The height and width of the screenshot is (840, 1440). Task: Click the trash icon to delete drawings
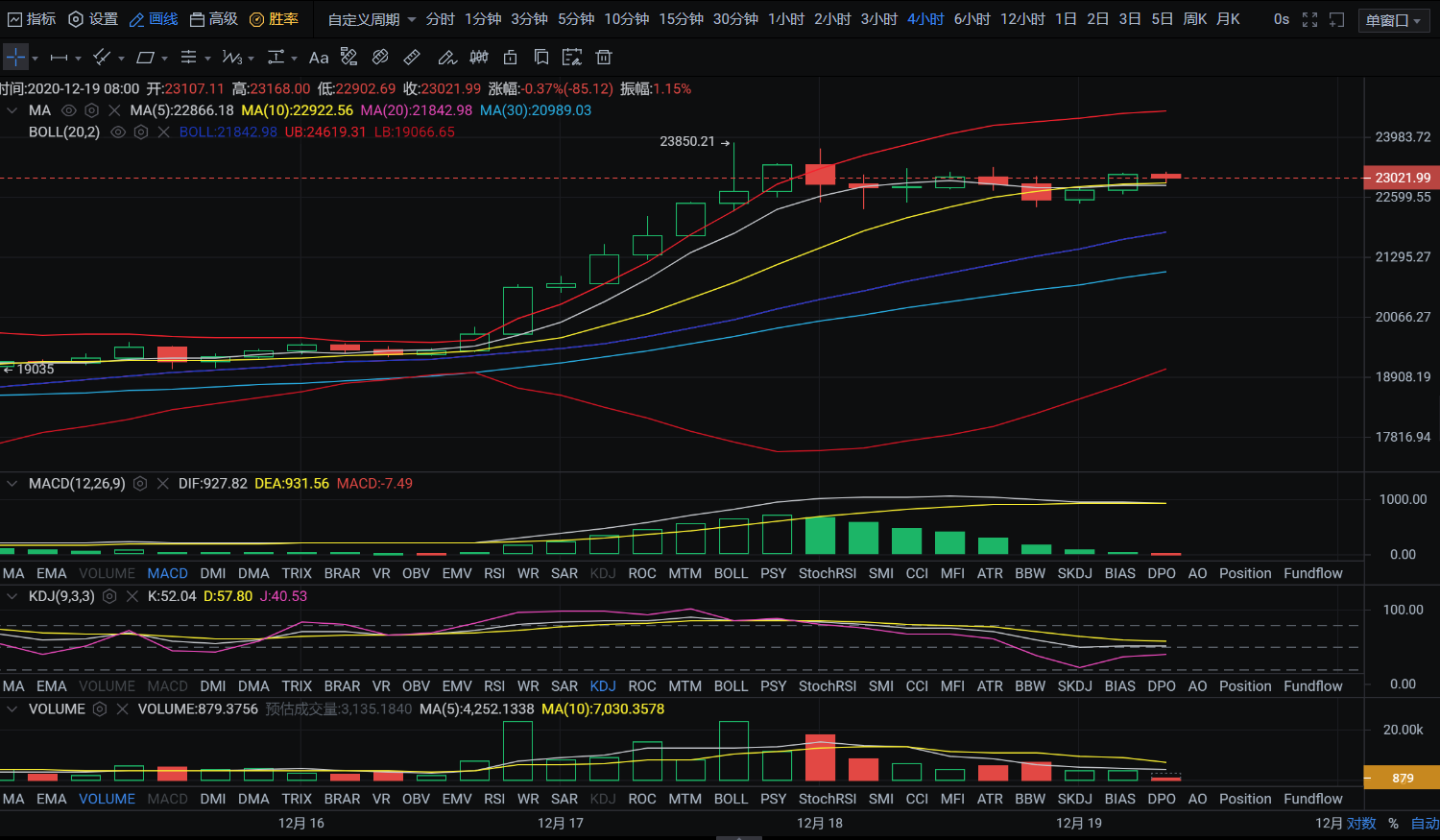(x=604, y=58)
